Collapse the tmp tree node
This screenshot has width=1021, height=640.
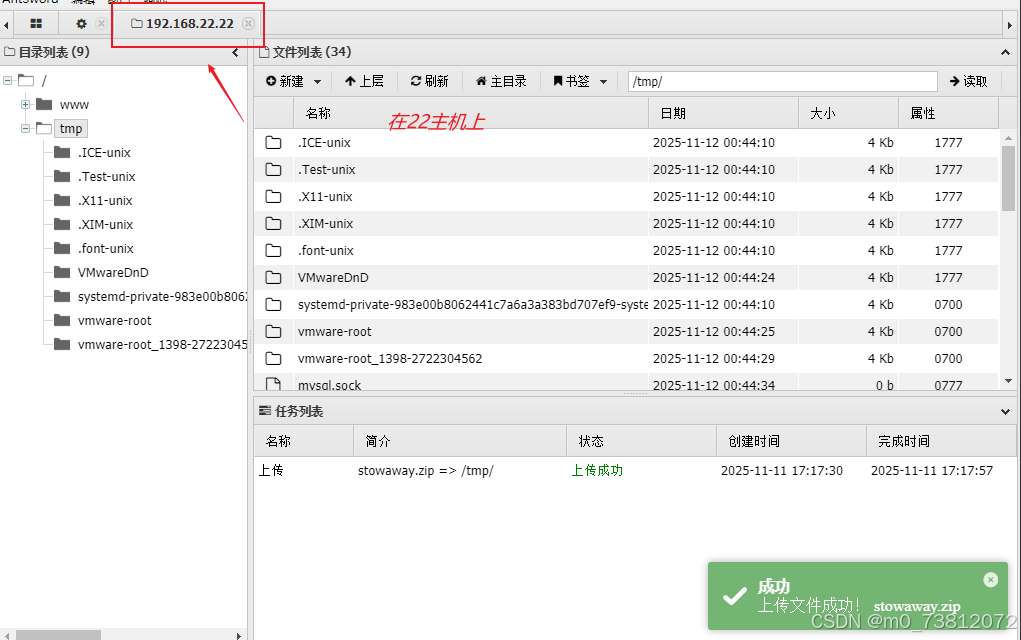(x=25, y=128)
